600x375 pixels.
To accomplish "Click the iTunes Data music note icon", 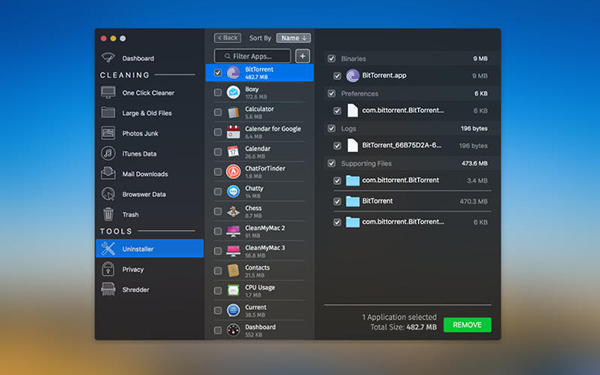I will [108, 153].
